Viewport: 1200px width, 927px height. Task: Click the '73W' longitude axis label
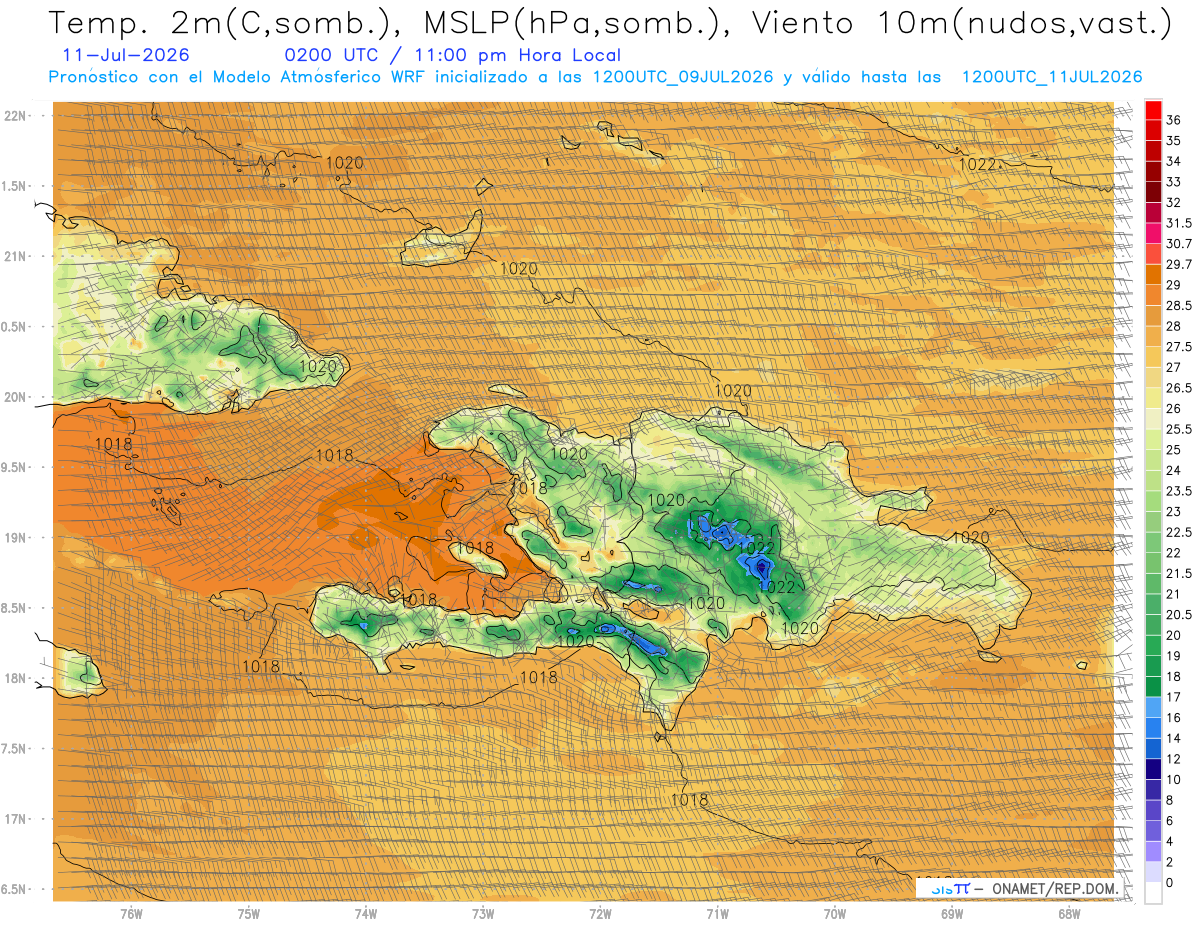tap(483, 915)
